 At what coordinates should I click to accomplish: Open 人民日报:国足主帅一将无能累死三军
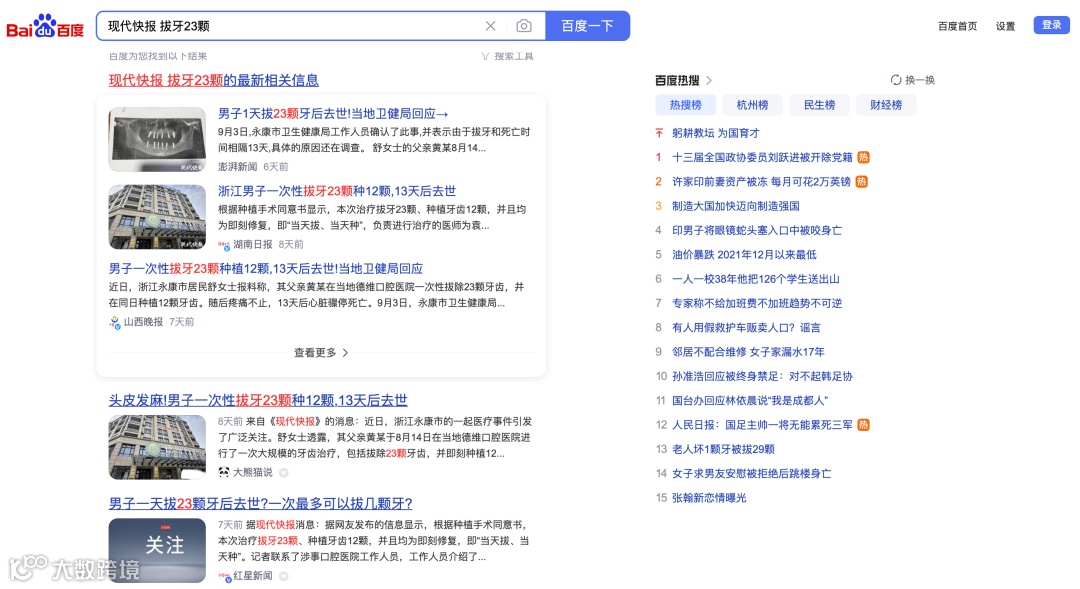[x=762, y=425]
